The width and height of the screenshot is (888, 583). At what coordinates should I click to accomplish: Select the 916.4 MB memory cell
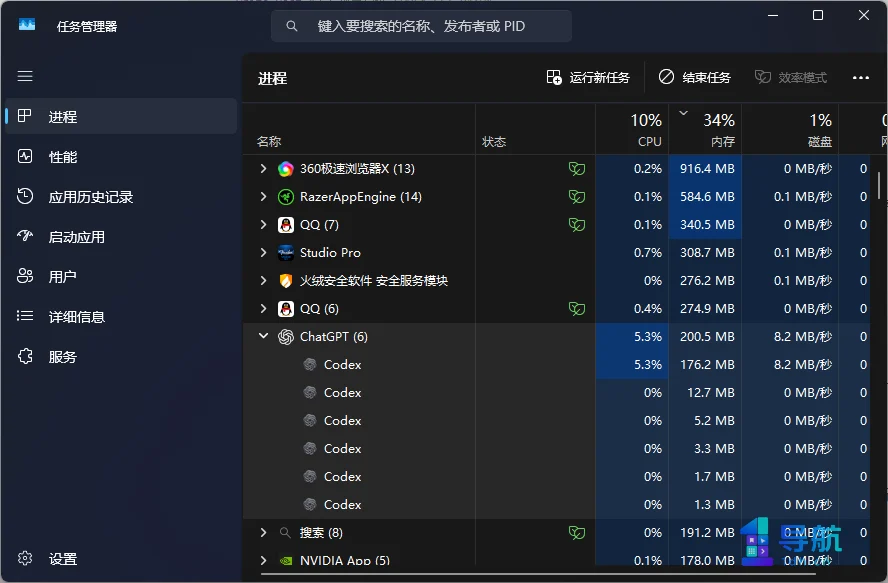(x=705, y=168)
